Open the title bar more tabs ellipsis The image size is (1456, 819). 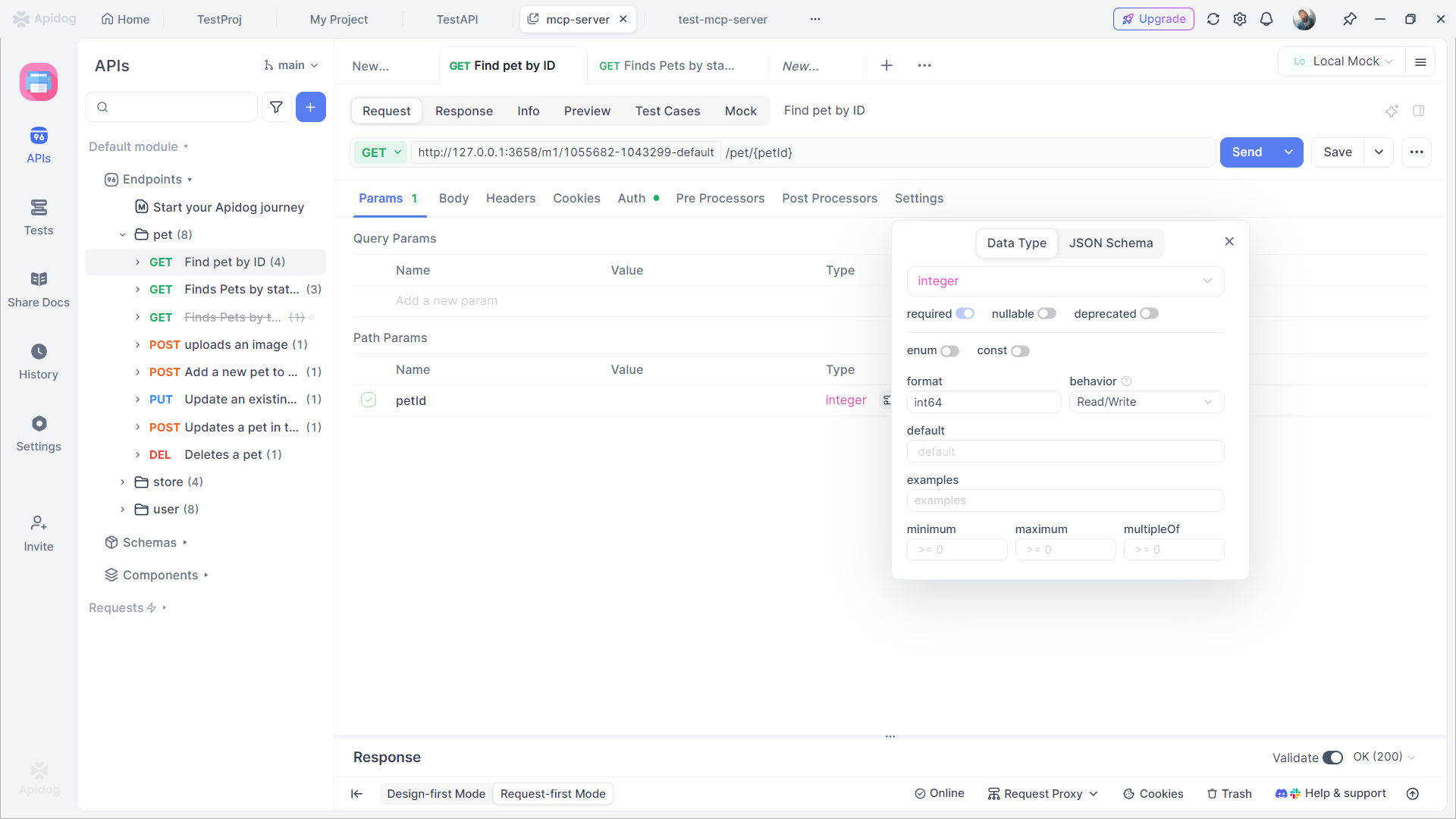tap(815, 19)
